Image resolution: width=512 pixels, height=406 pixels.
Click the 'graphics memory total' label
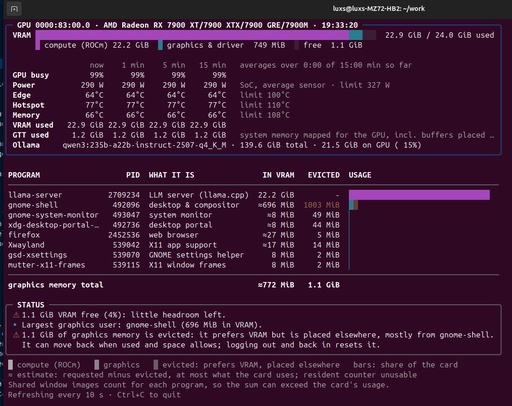56,285
